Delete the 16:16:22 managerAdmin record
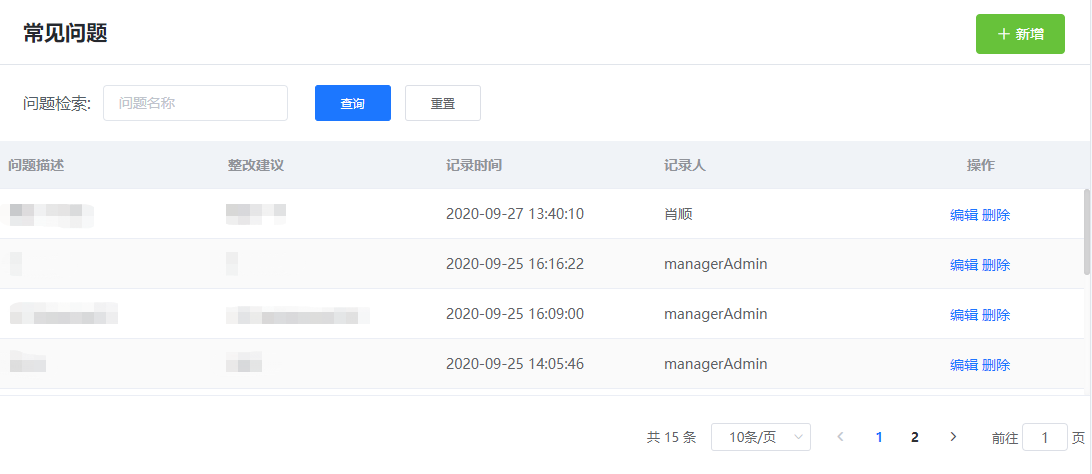Viewport: 1092px width, 474px height. point(996,265)
